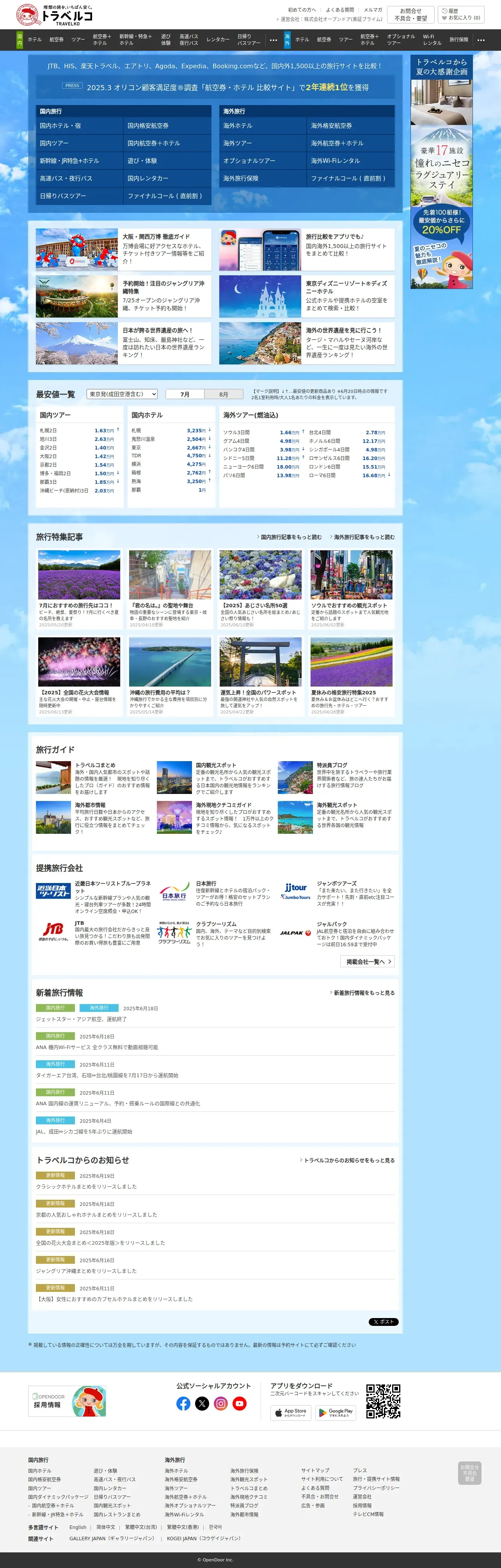
Task: Open the JTB partner logo
Action: [53, 932]
